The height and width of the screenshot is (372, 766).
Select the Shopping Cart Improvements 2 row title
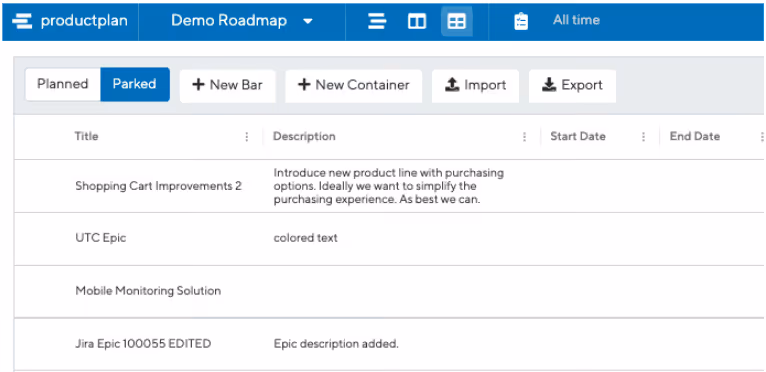tap(158, 186)
